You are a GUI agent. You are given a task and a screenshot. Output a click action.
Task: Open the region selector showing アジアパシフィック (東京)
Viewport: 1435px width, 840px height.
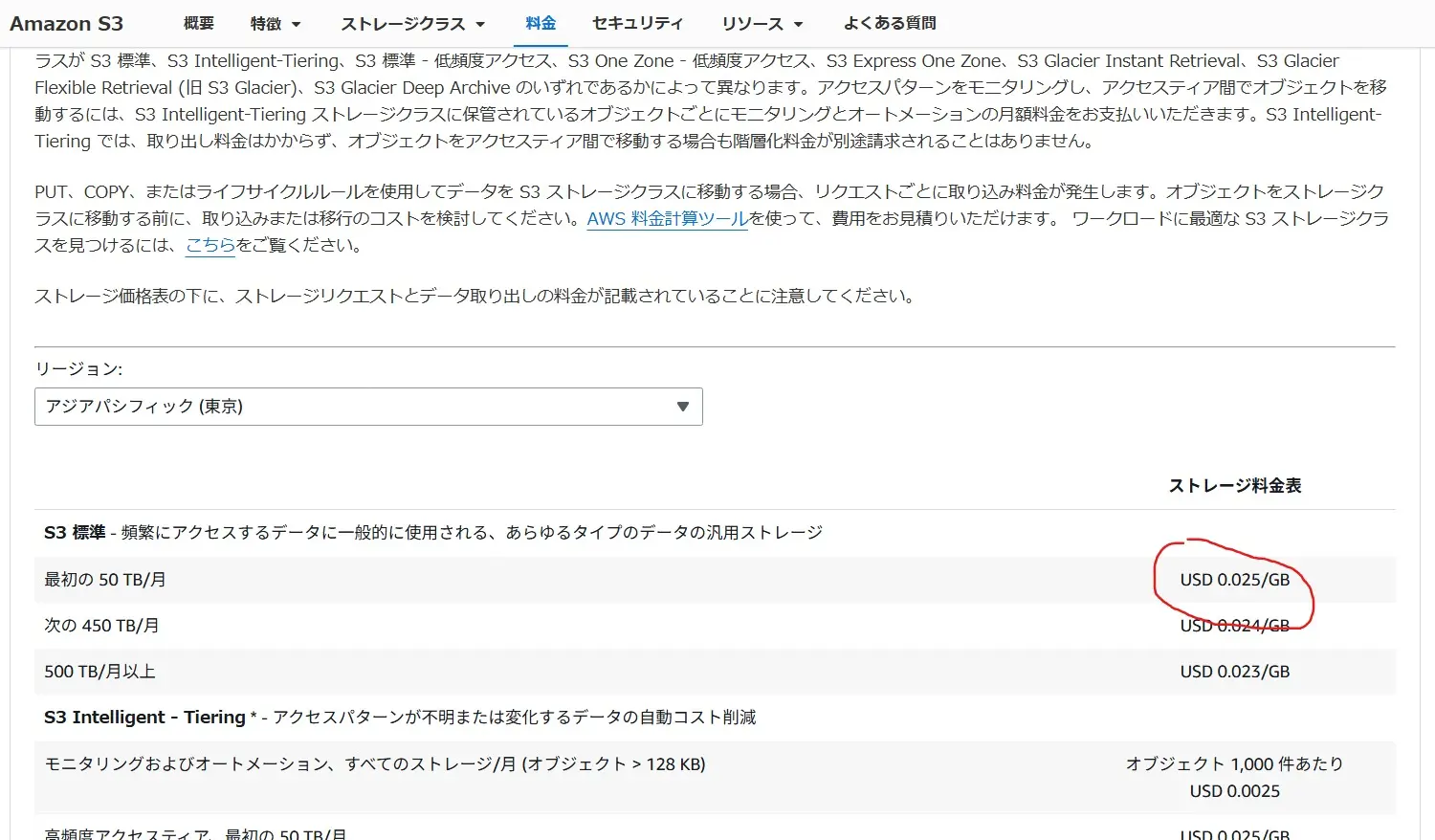click(x=368, y=407)
